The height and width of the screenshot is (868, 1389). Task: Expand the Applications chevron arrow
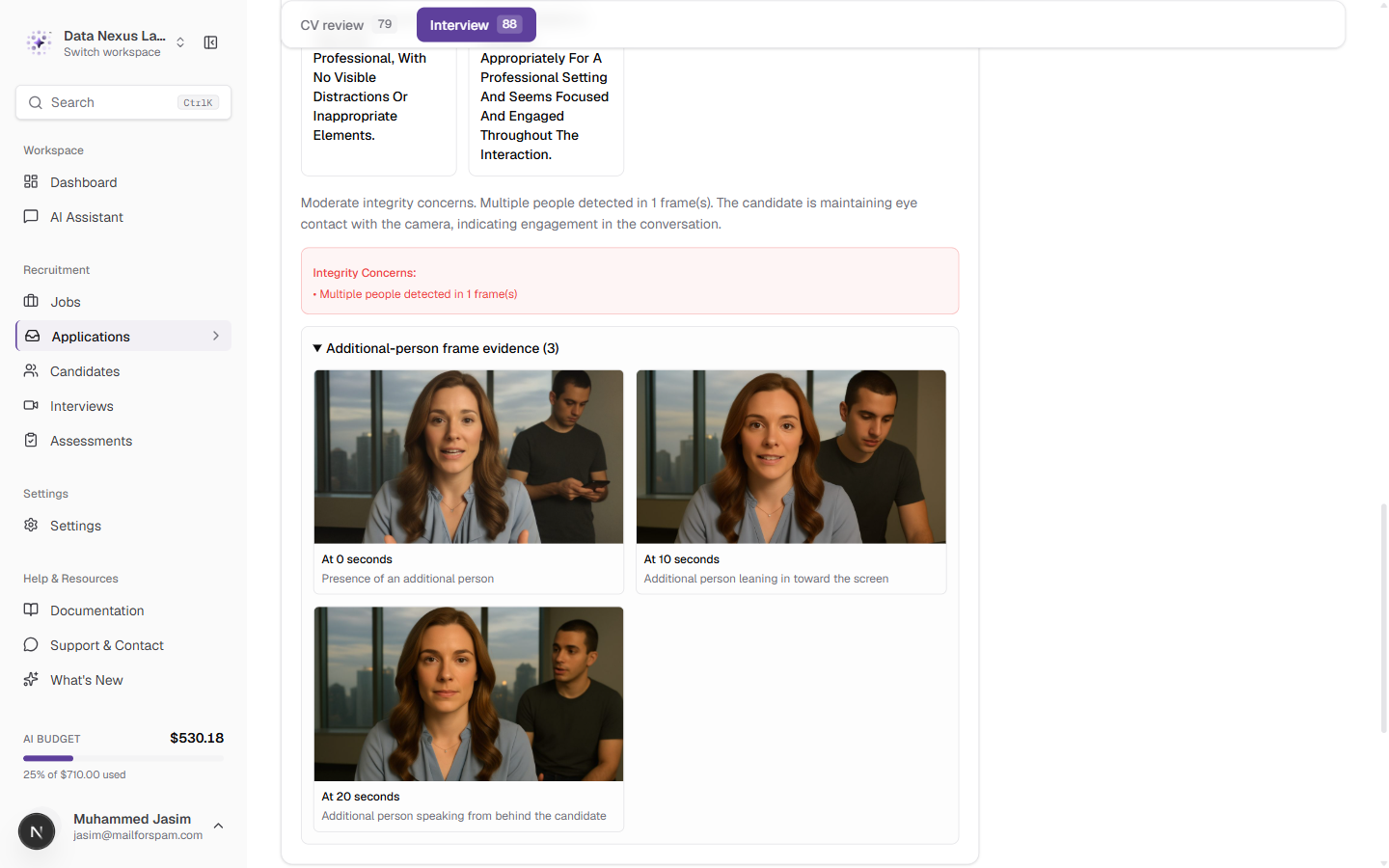[x=216, y=336]
